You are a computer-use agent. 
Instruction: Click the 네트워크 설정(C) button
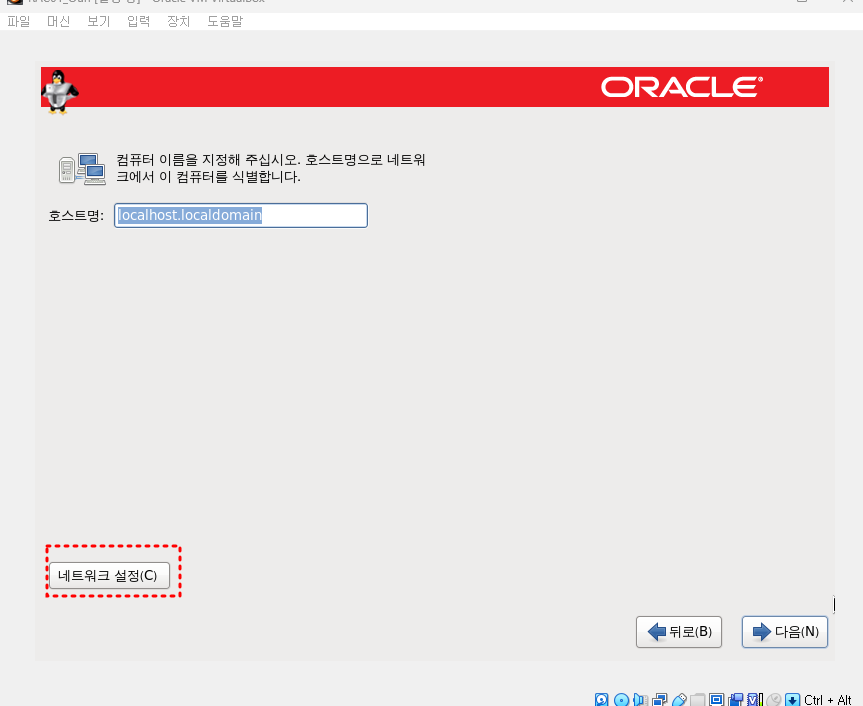110,576
